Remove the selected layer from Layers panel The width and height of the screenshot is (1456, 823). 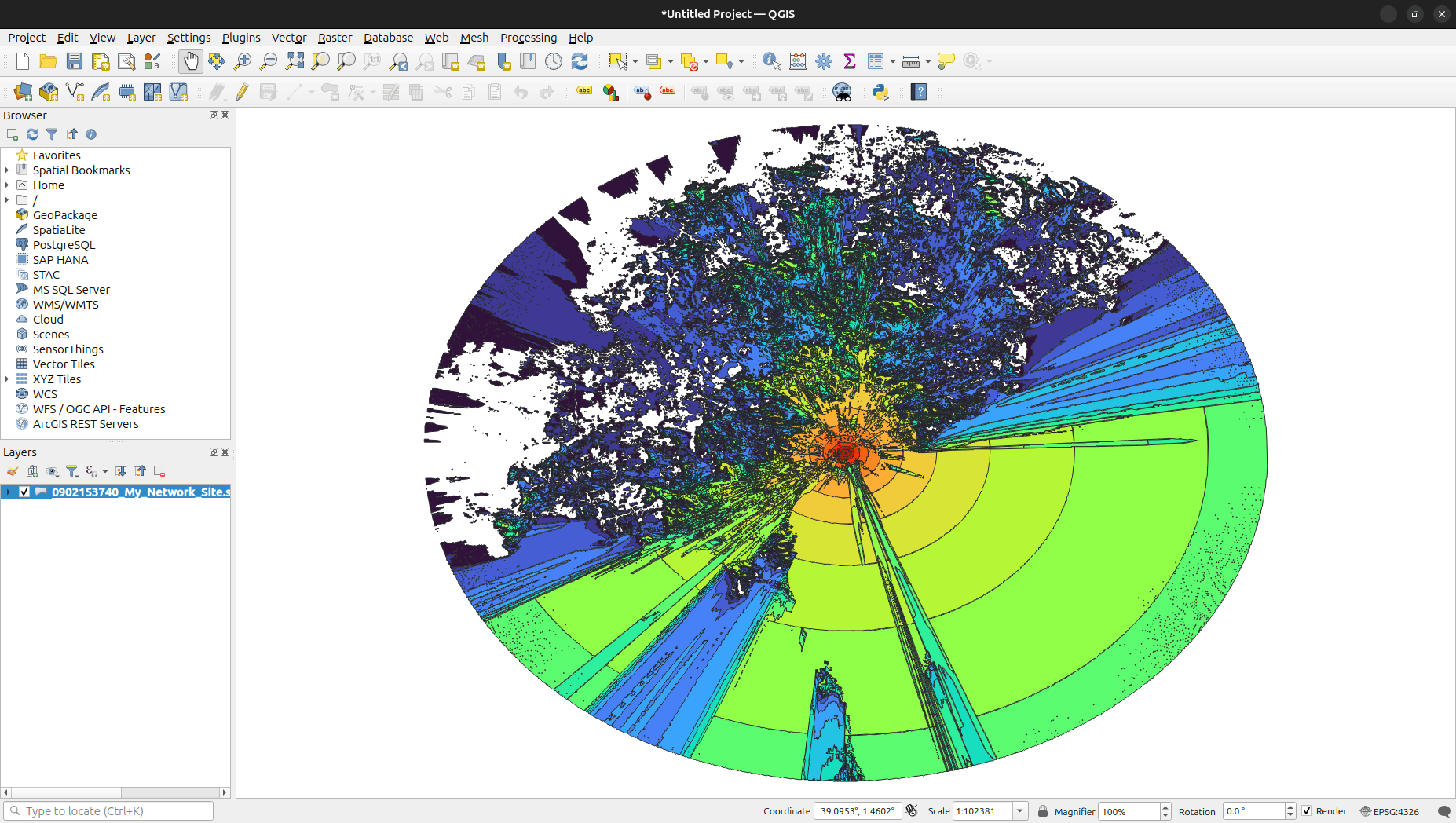159,471
